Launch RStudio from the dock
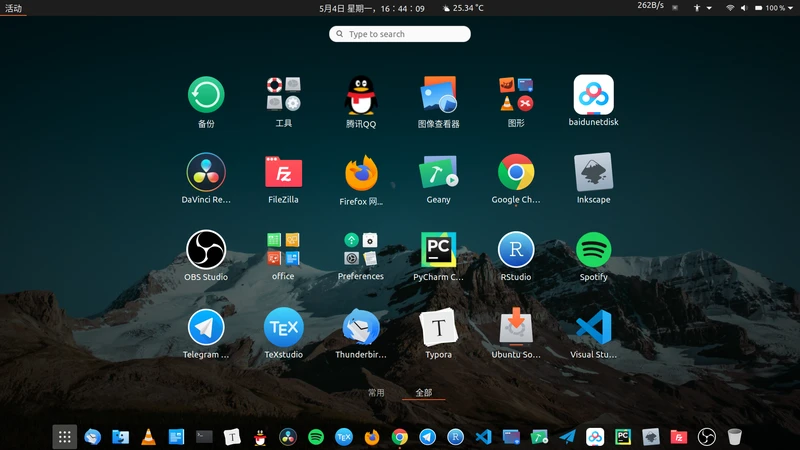Viewport: 800px width, 450px height. click(x=456, y=437)
